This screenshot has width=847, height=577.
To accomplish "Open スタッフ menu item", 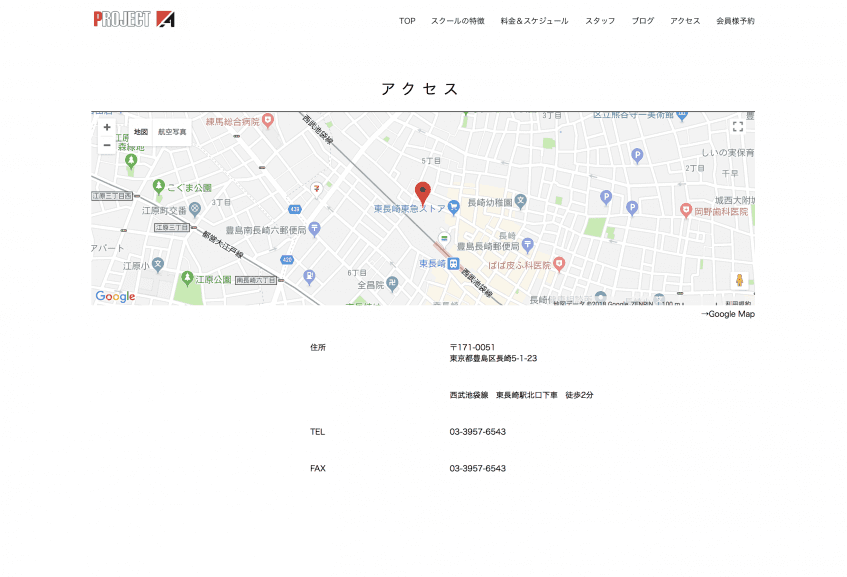I will [600, 21].
